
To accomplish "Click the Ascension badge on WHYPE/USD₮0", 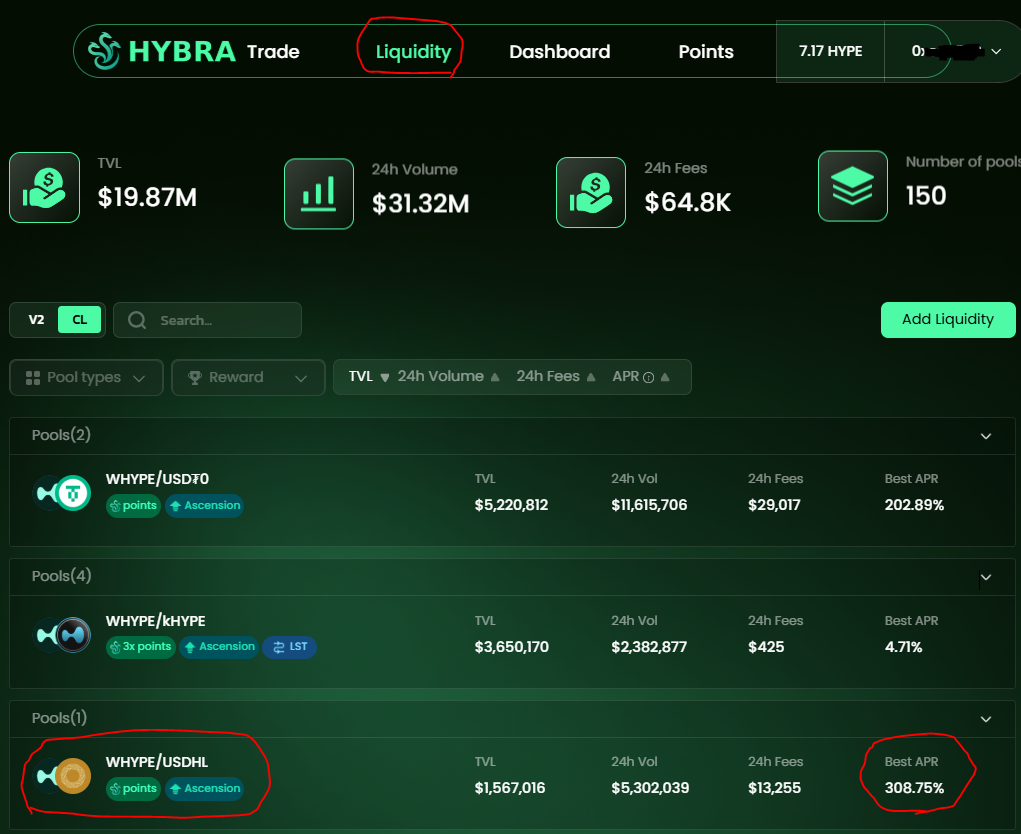I will pyautogui.click(x=204, y=505).
